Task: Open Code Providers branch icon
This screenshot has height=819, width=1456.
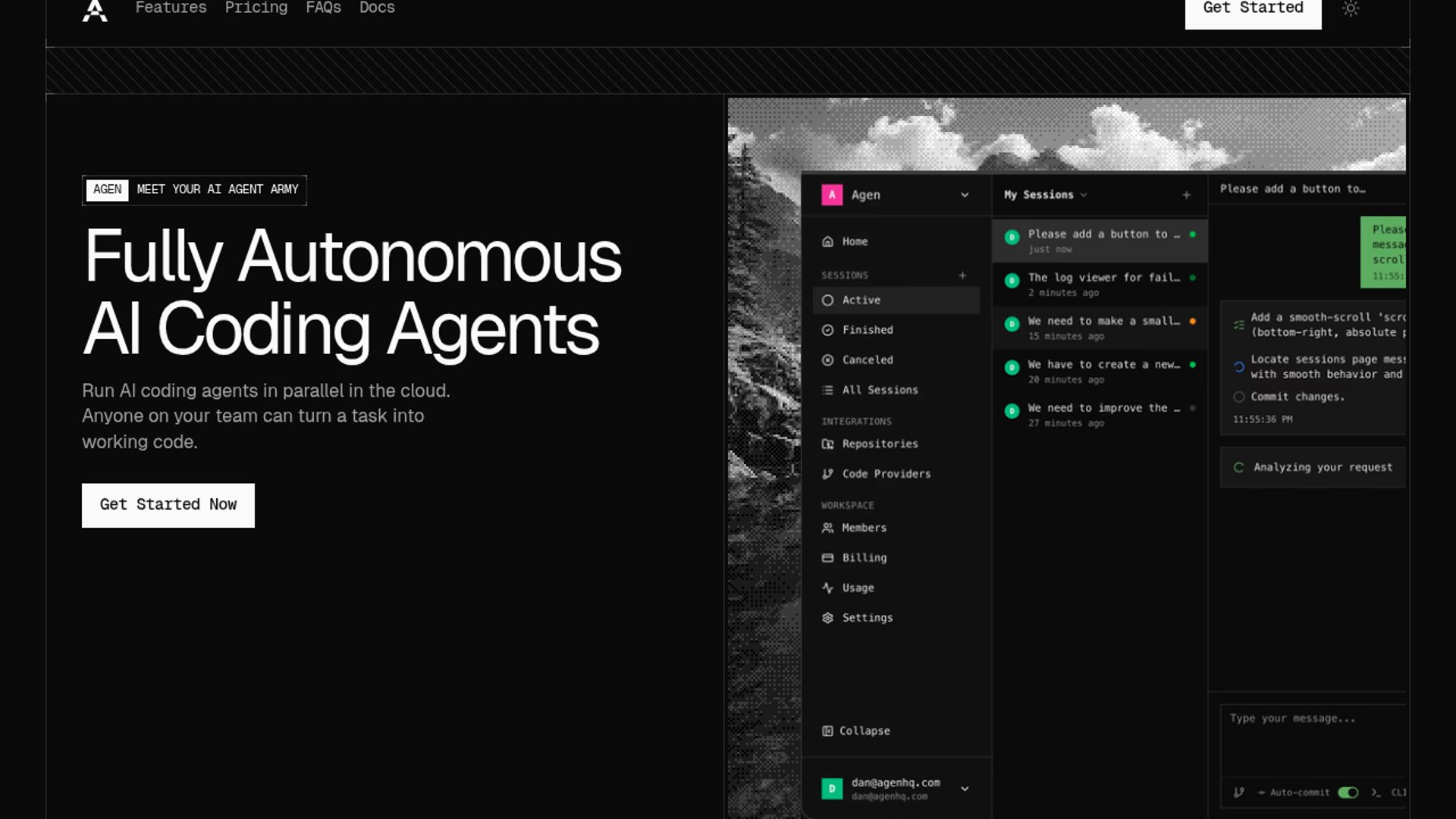Action: 827,474
